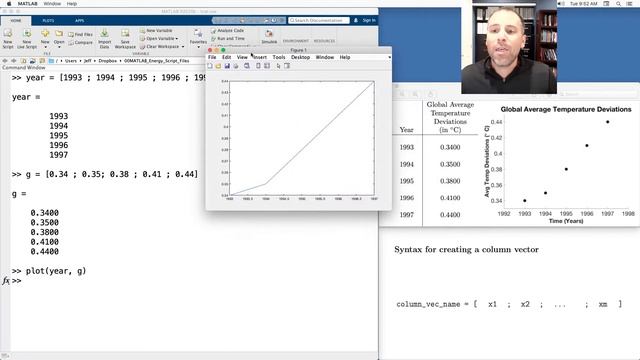Image resolution: width=640 pixels, height=360 pixels.
Task: Select Jeff in the folder path
Action: click(88, 61)
